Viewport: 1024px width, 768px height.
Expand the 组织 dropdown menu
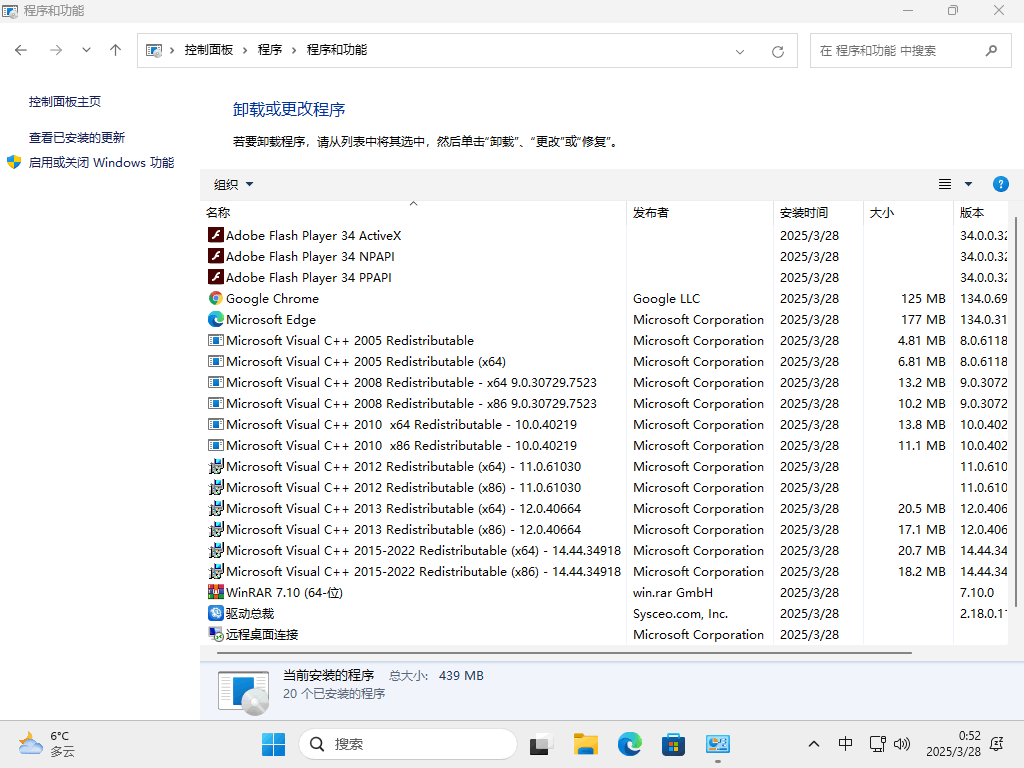point(233,185)
